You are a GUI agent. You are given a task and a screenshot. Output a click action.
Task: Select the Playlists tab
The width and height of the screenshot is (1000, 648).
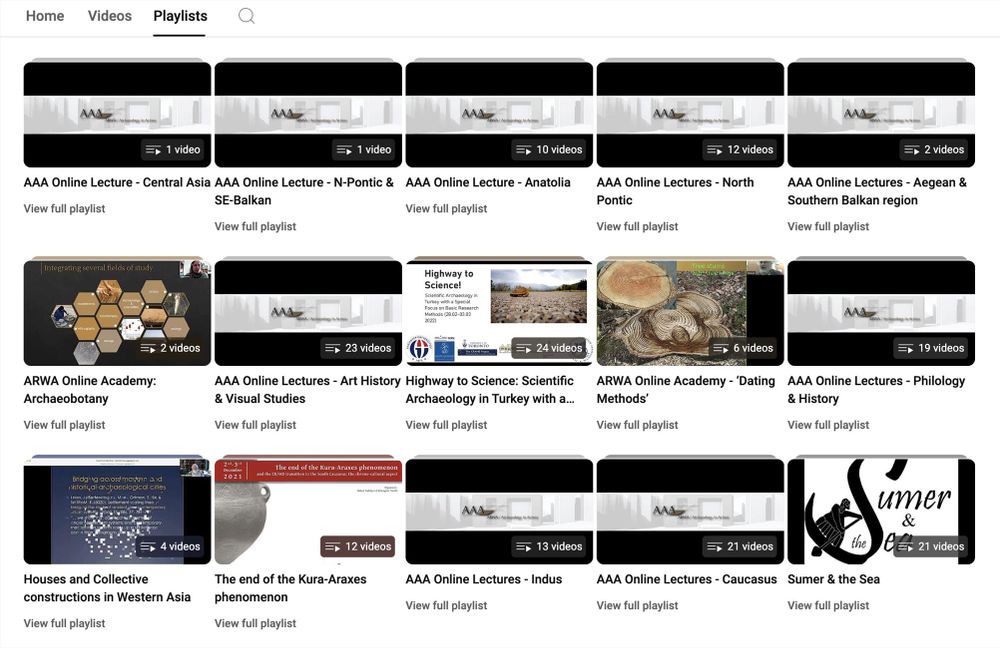(x=180, y=16)
